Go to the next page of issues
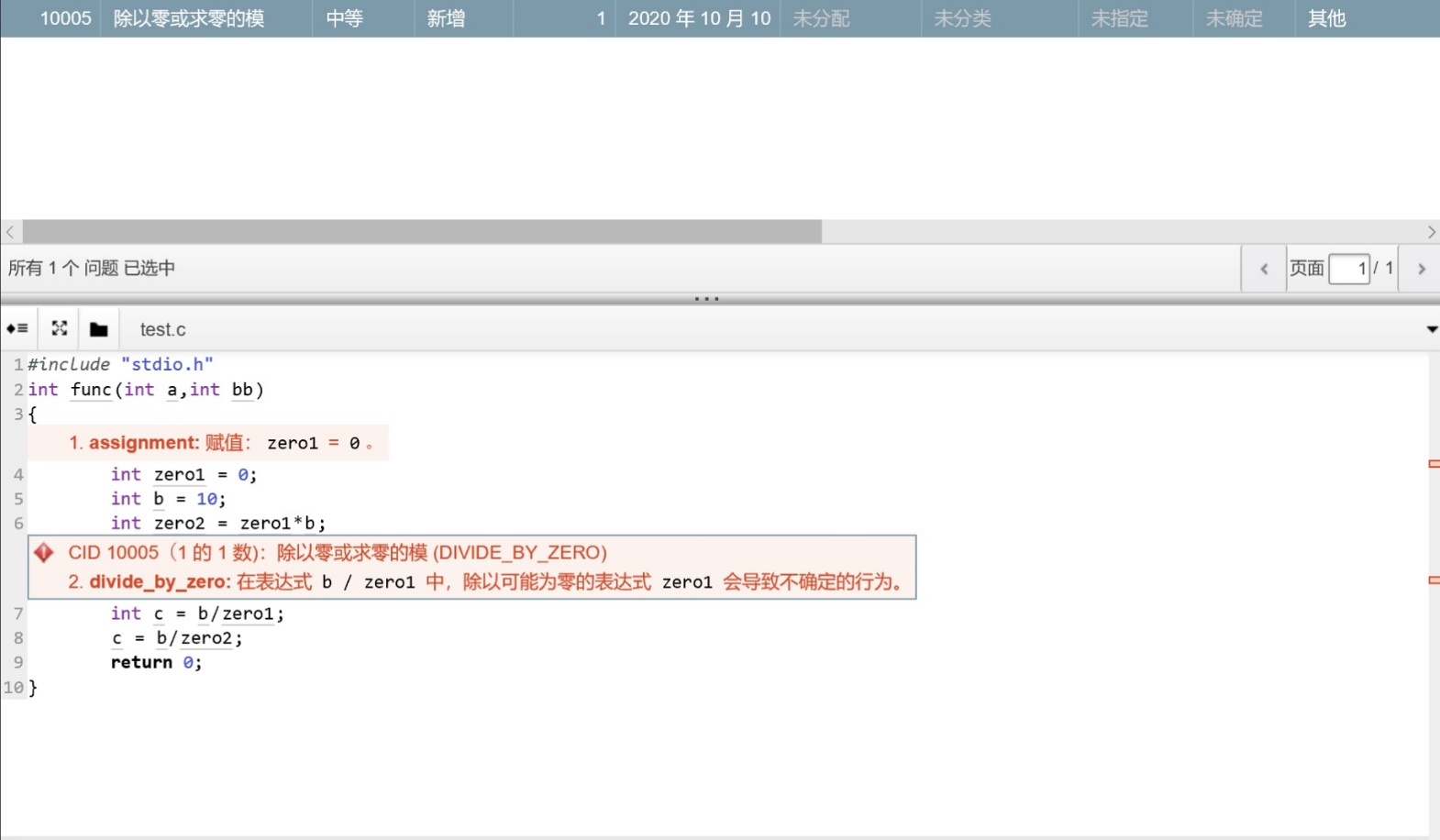 (1422, 269)
